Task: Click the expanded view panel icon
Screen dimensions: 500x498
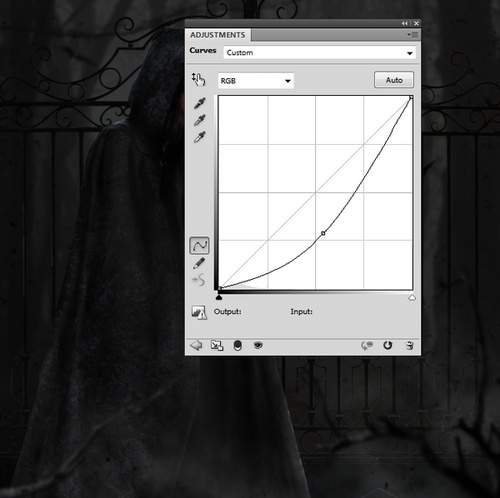Action: tap(217, 346)
